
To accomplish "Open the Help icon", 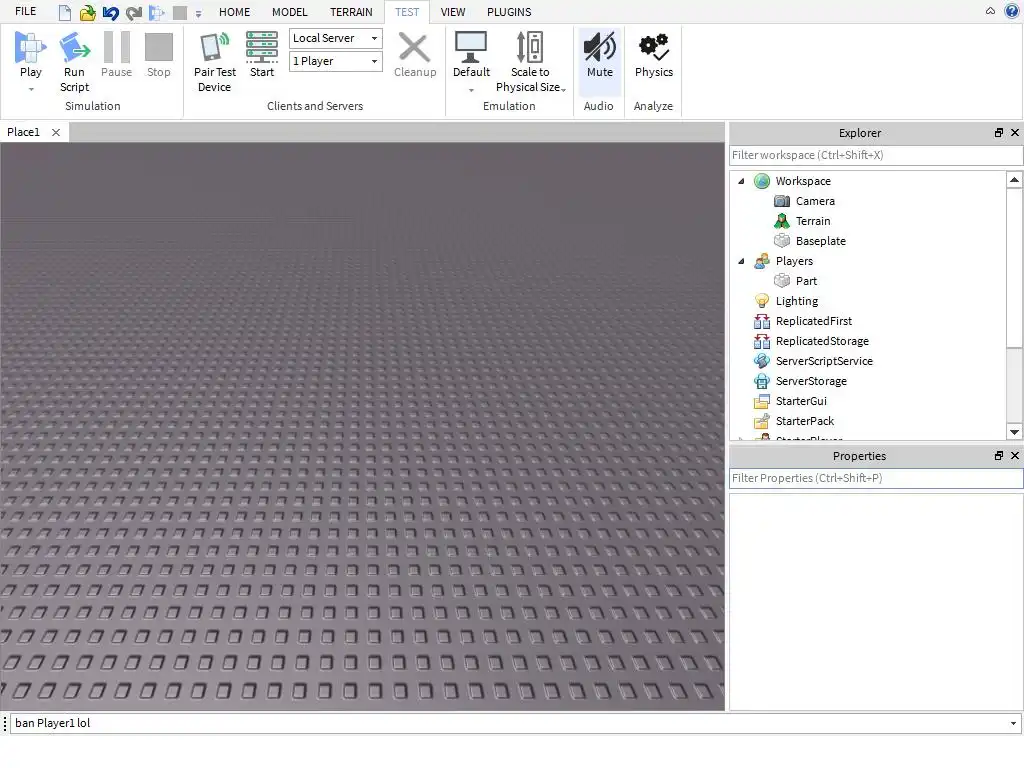I will coord(1012,11).
